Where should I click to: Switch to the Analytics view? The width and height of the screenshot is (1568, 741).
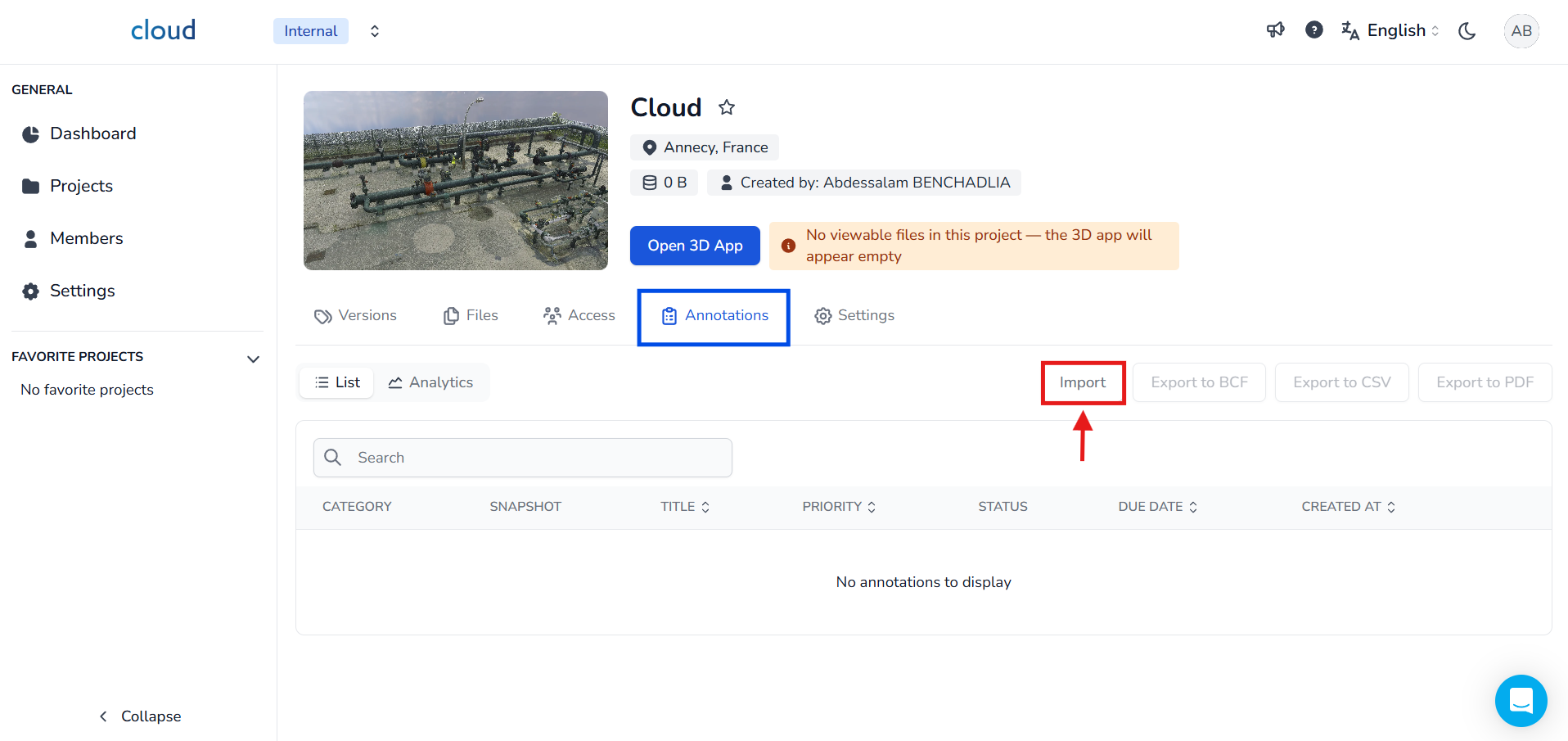coord(431,382)
